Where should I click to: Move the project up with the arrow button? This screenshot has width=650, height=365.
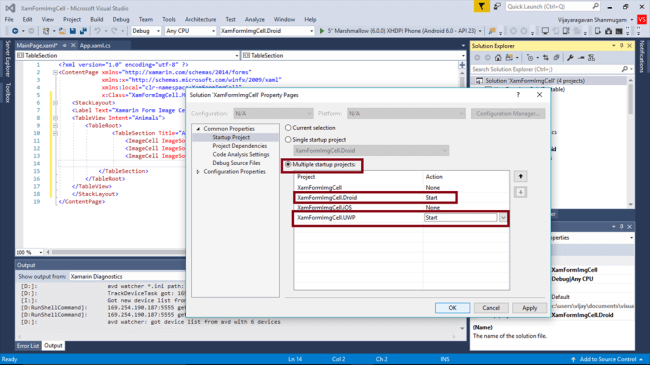[520, 176]
